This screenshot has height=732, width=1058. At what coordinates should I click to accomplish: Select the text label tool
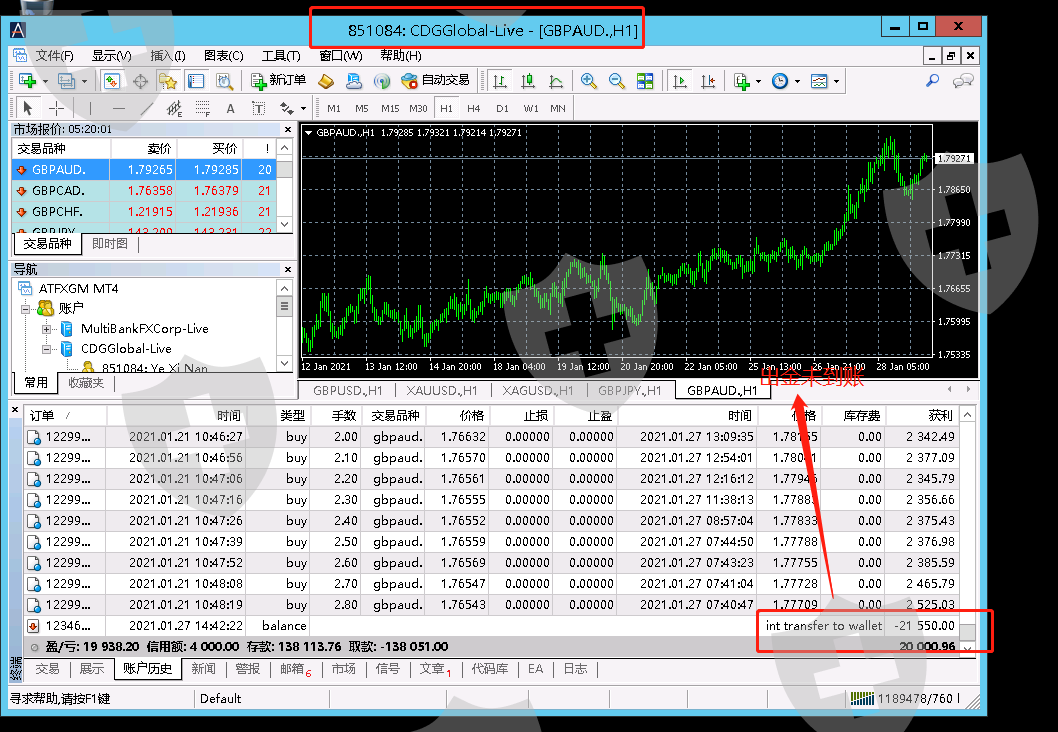tap(230, 108)
